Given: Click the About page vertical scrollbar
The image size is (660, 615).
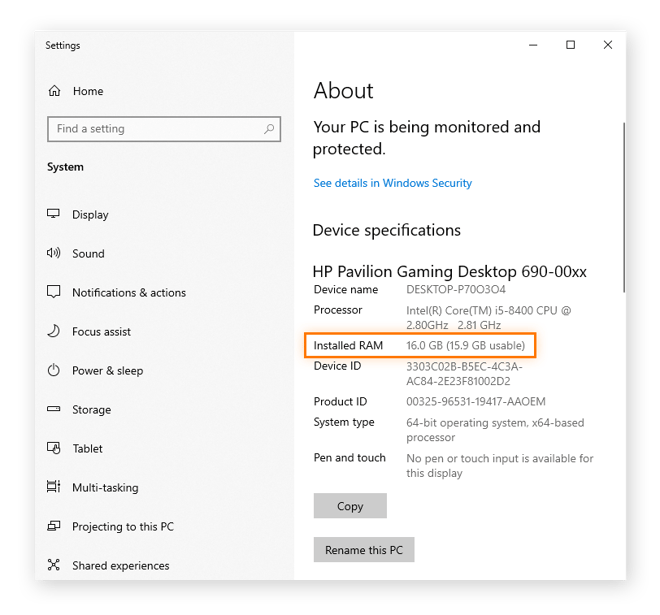Looking at the screenshot, I should (624, 207).
